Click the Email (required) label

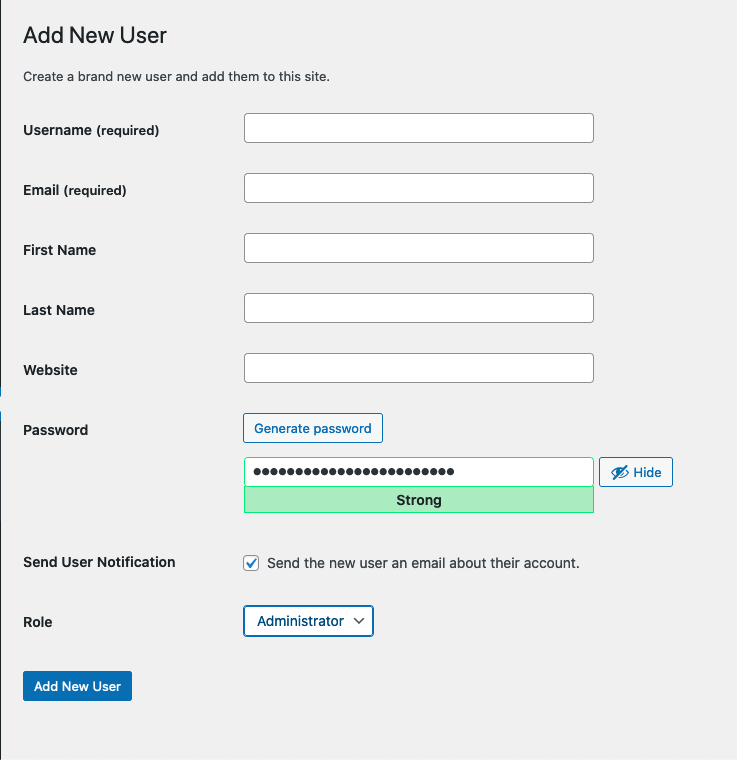(75, 190)
